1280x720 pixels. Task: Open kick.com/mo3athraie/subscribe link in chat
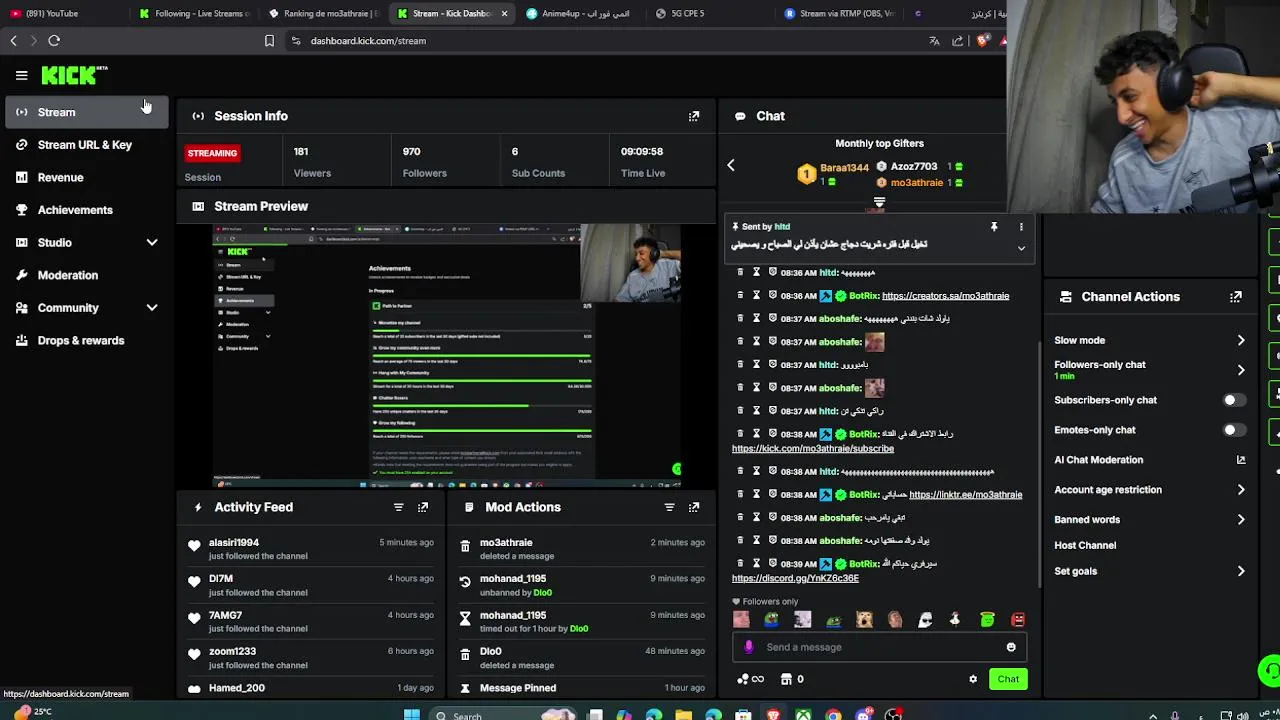pos(812,449)
